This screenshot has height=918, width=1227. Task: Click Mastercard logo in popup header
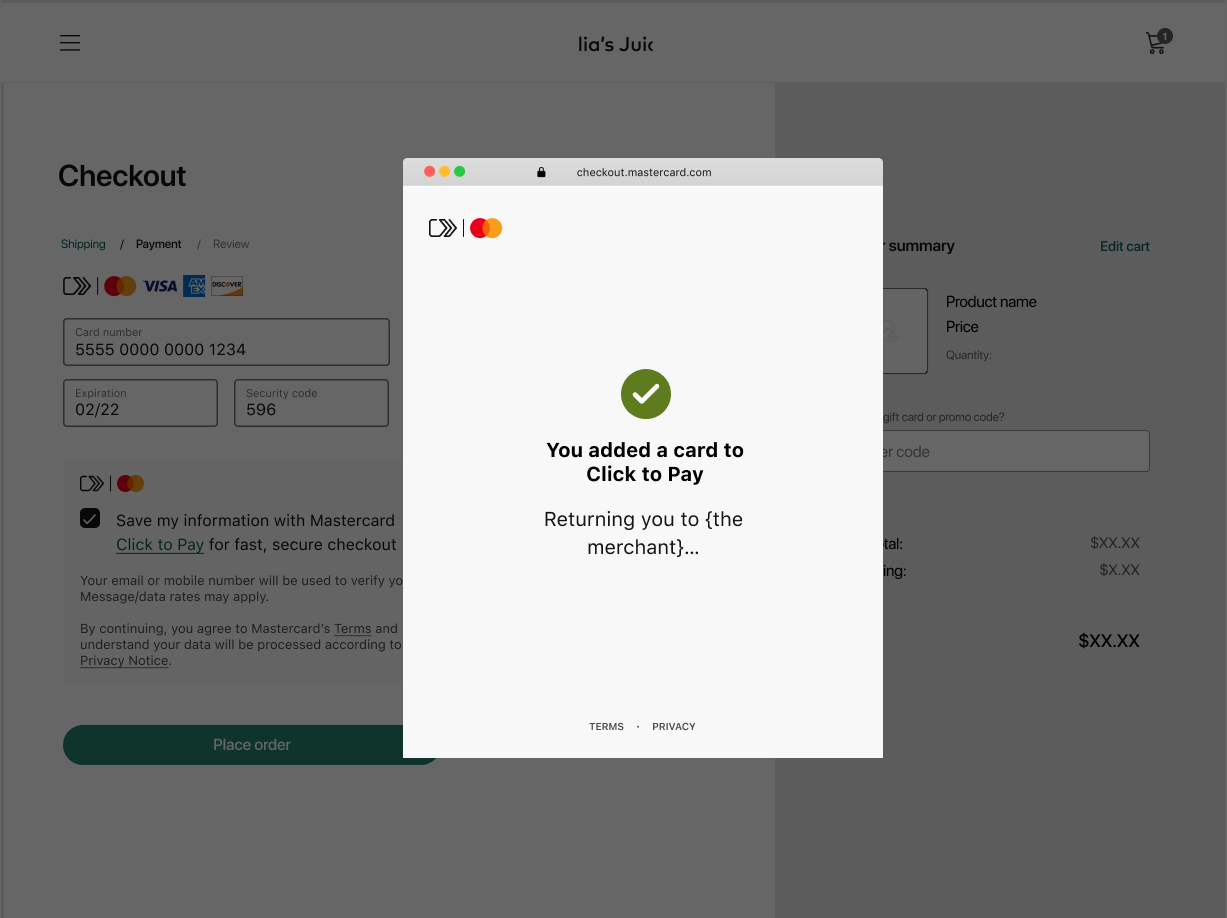(x=486, y=229)
